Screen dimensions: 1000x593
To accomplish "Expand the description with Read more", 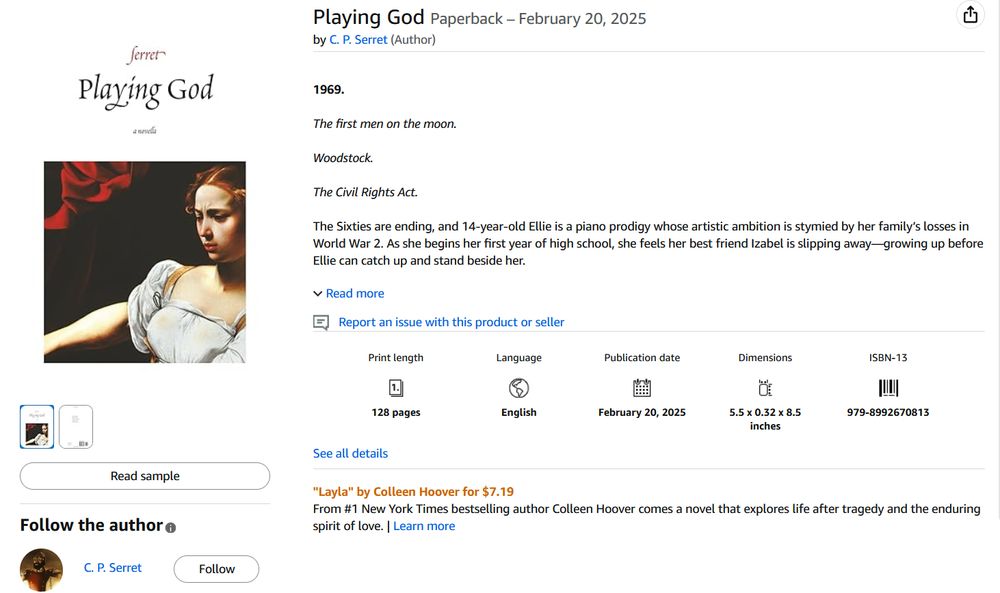I will (x=354, y=293).
